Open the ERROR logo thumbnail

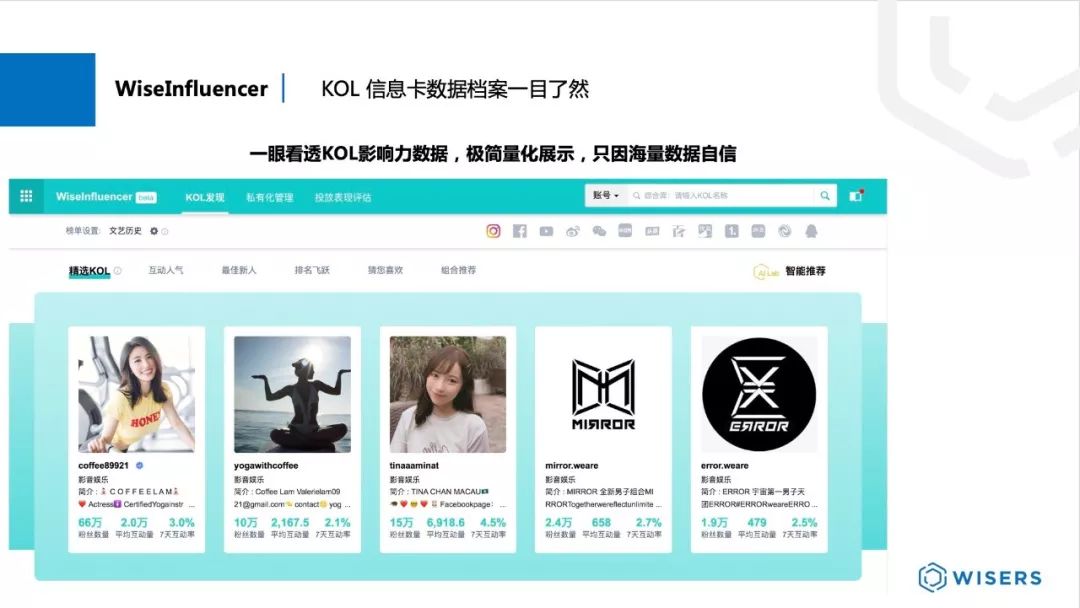(x=759, y=395)
